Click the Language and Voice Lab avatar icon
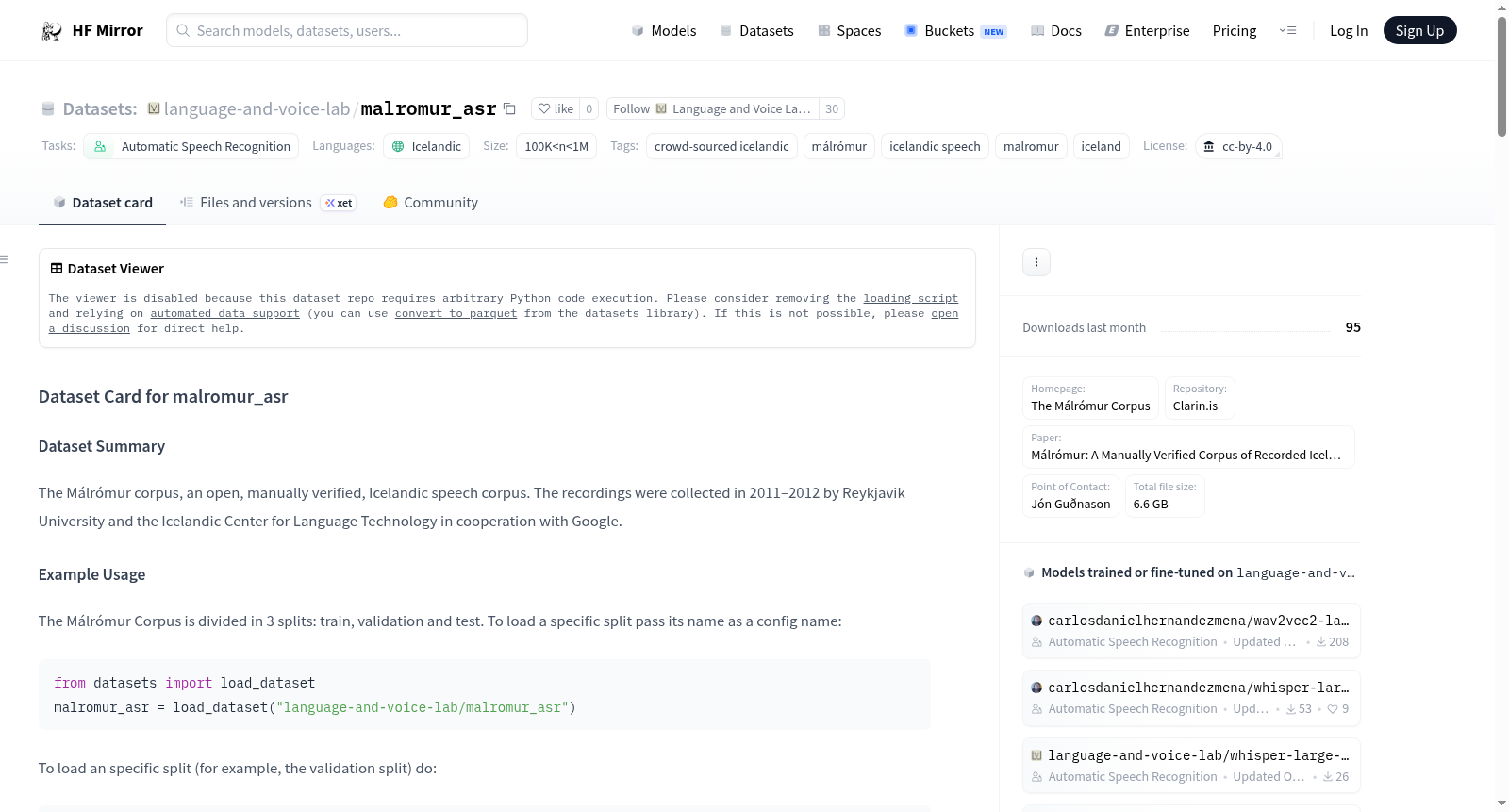 tap(661, 108)
